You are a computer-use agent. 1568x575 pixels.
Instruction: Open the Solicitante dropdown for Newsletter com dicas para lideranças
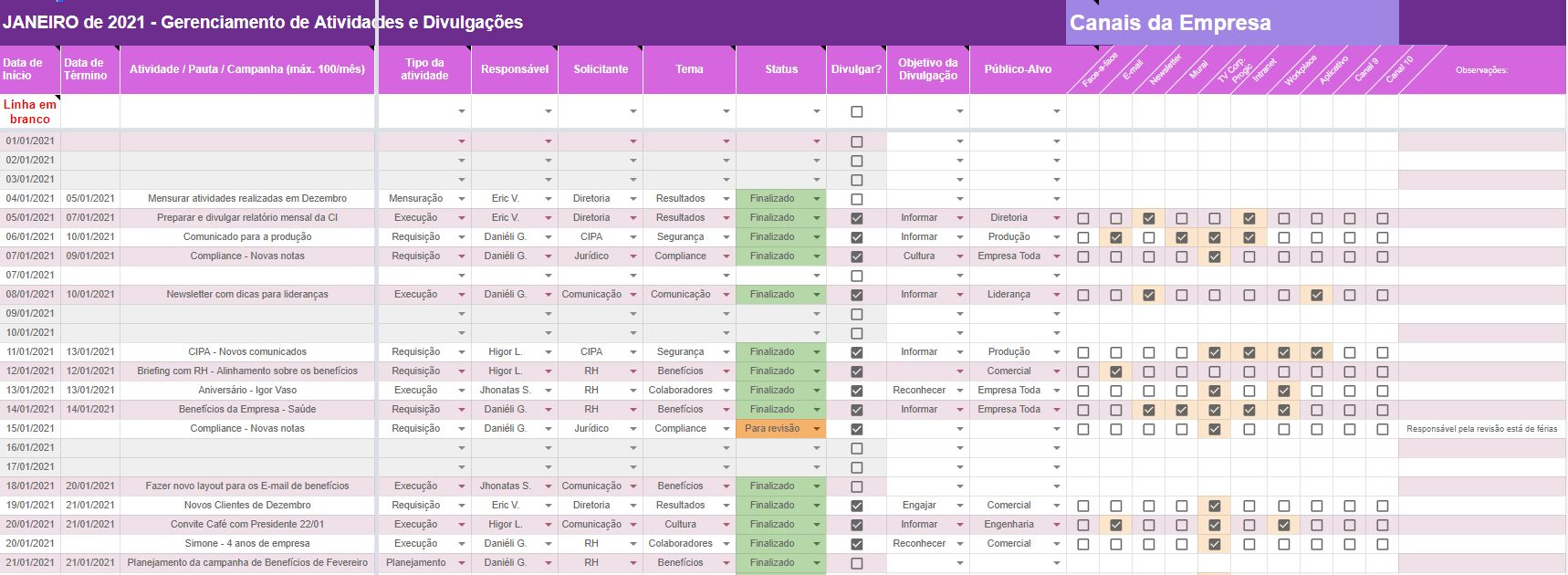coord(633,295)
